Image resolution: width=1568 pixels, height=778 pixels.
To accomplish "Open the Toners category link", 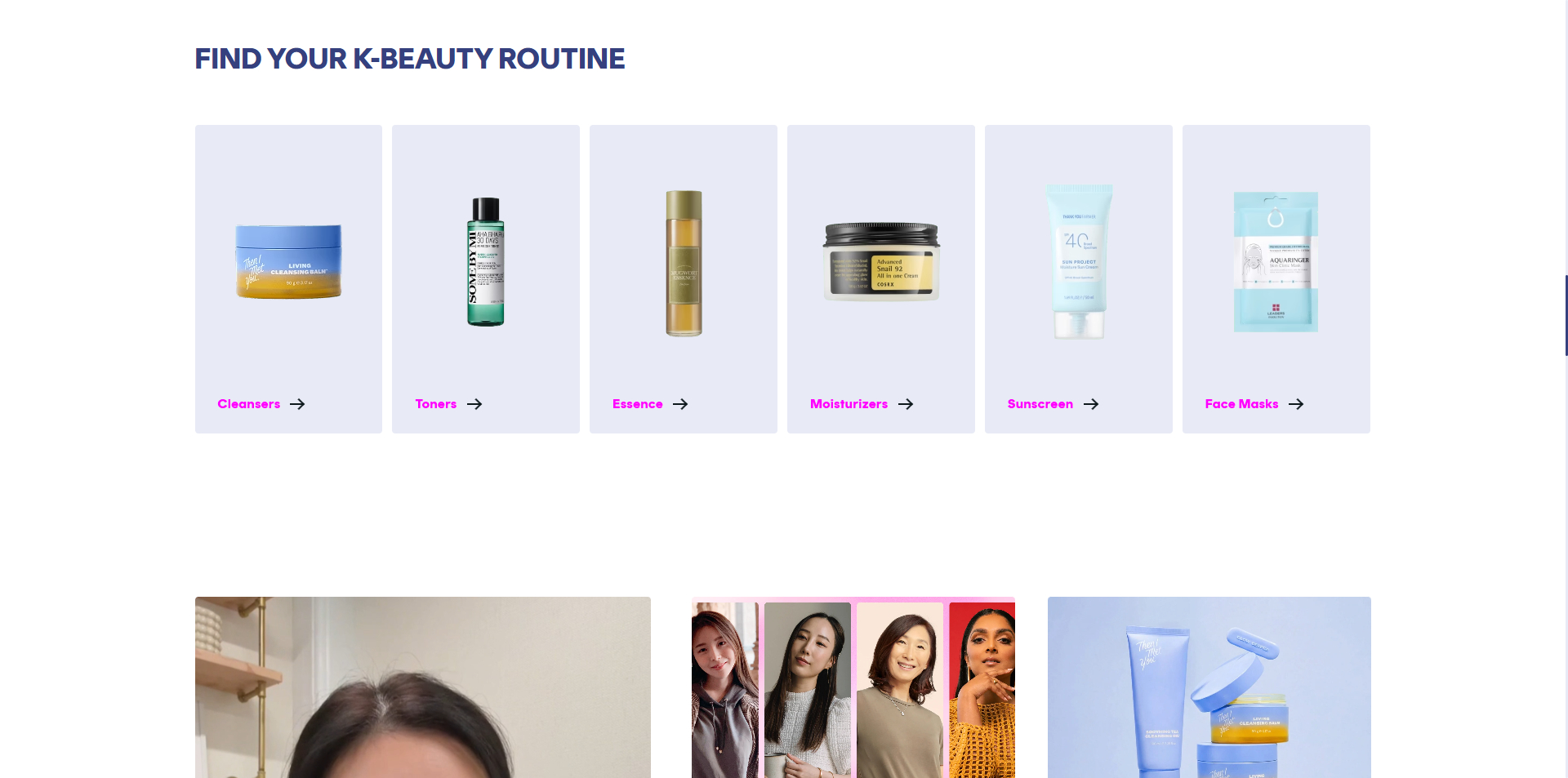I will click(x=436, y=404).
